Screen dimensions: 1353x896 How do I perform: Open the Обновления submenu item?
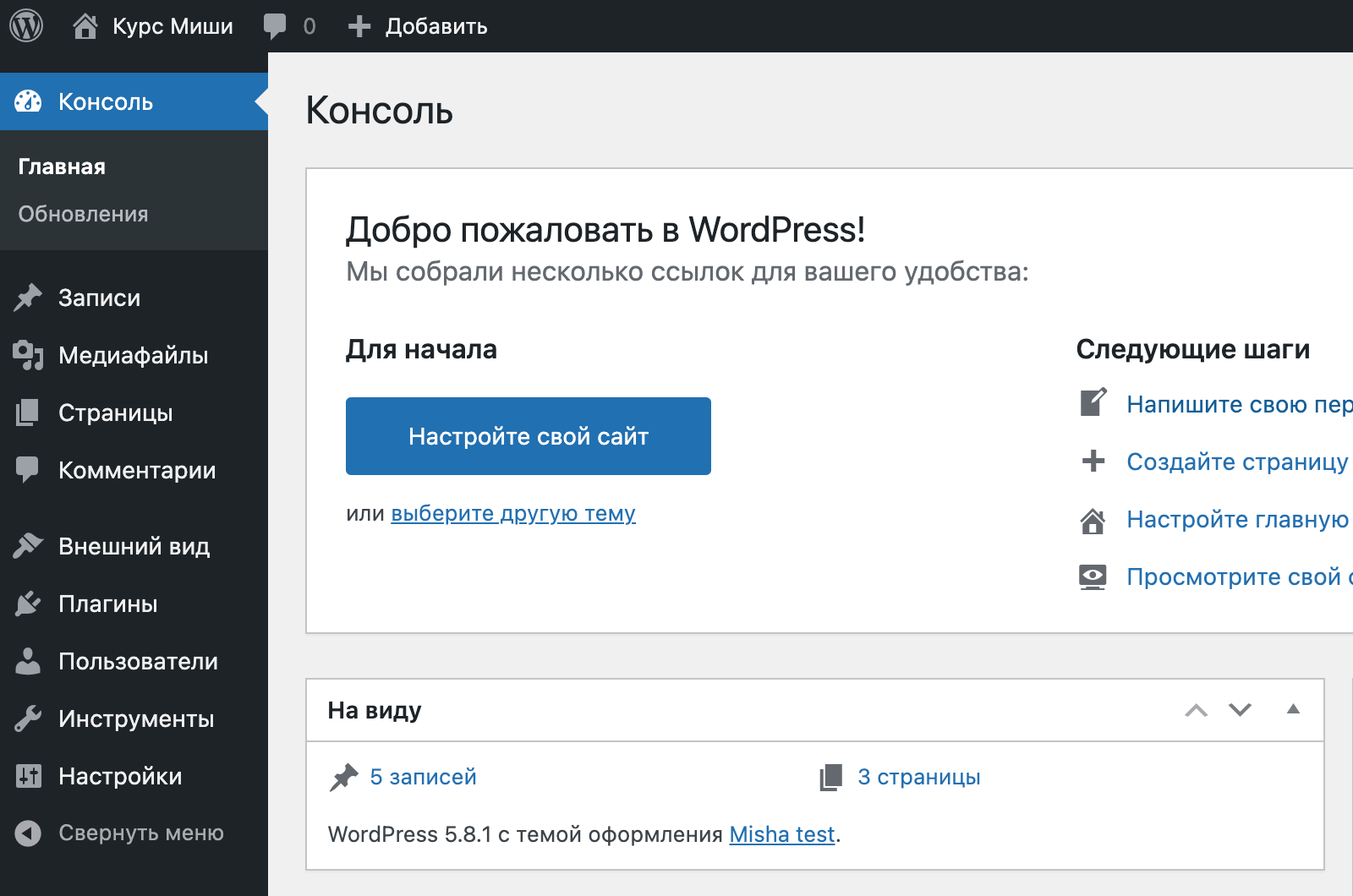click(83, 214)
